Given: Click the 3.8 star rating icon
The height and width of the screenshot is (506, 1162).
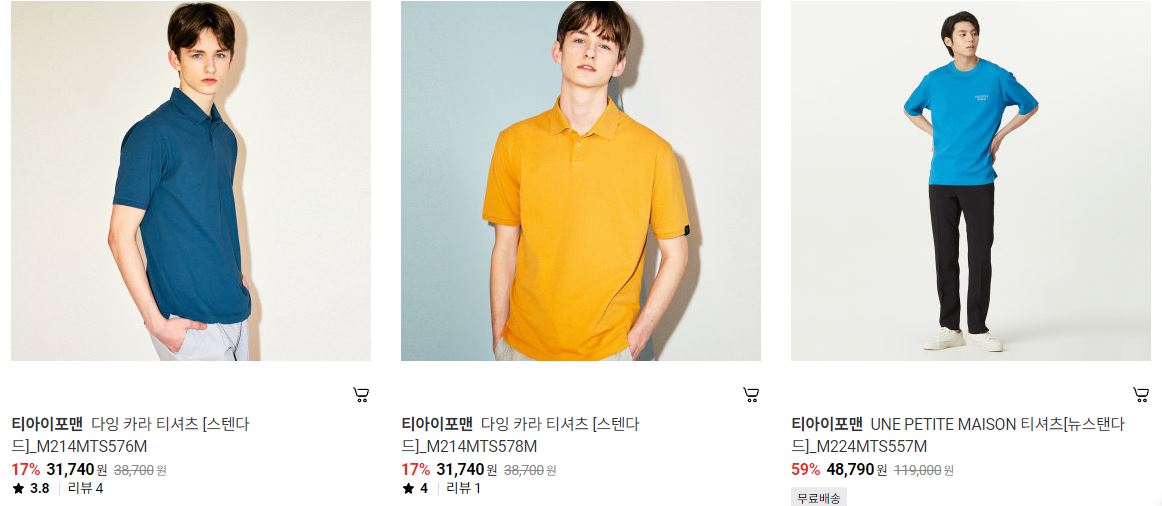Looking at the screenshot, I should [x=19, y=488].
